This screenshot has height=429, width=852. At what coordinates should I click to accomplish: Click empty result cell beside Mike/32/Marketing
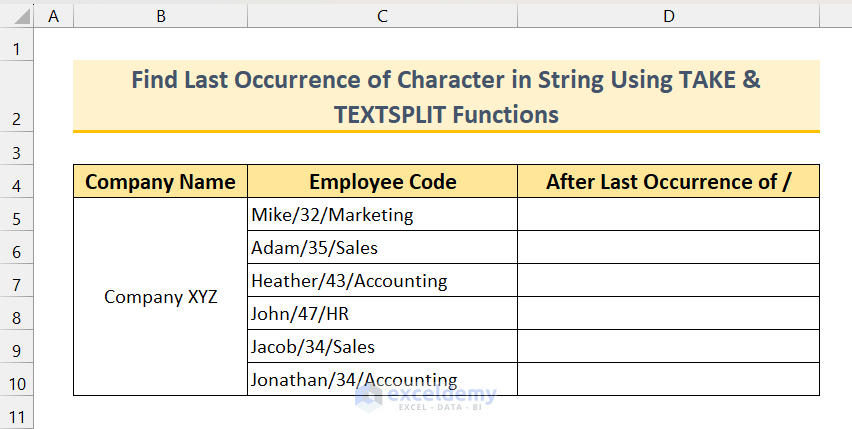668,215
